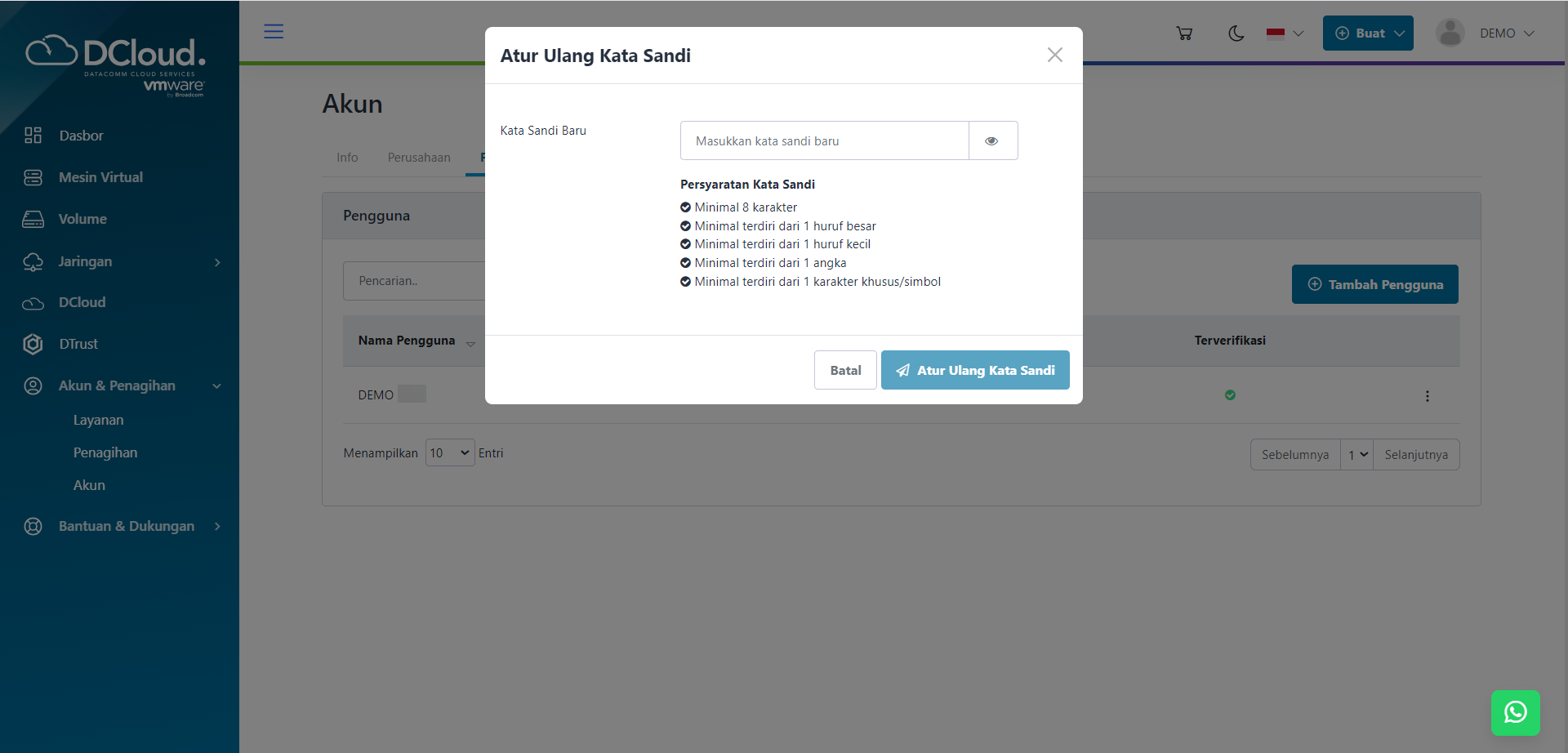Screen dimensions: 1568x753
Task: Expand the Jaringan submenu
Action: [216, 262]
